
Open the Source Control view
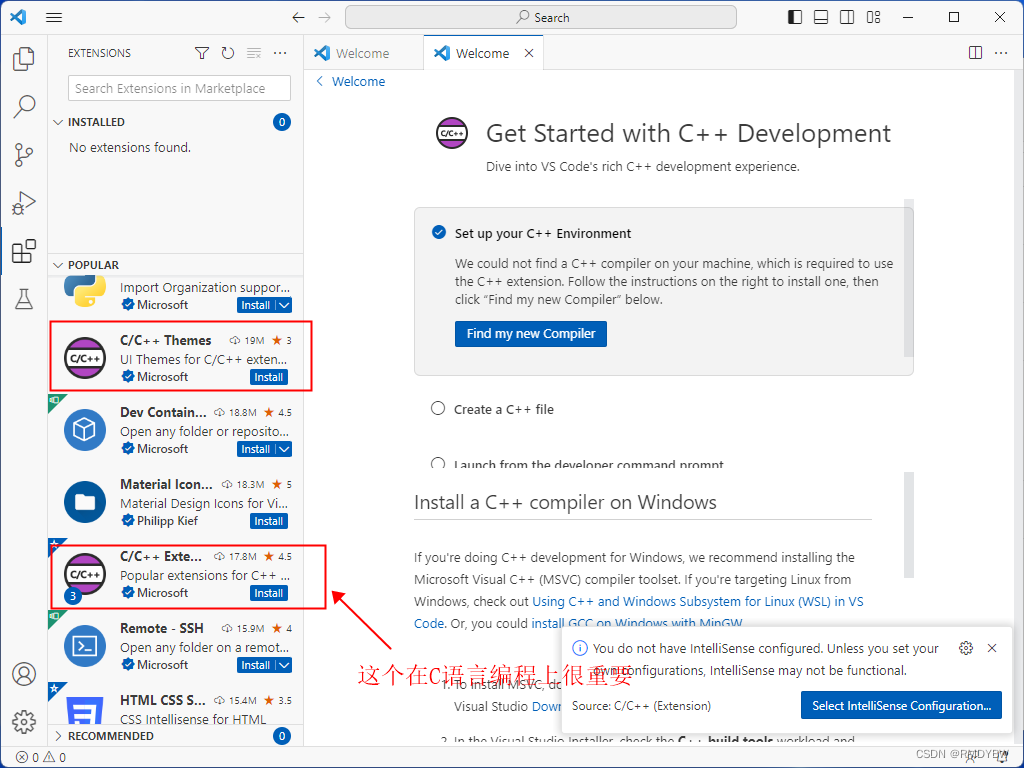(x=24, y=155)
